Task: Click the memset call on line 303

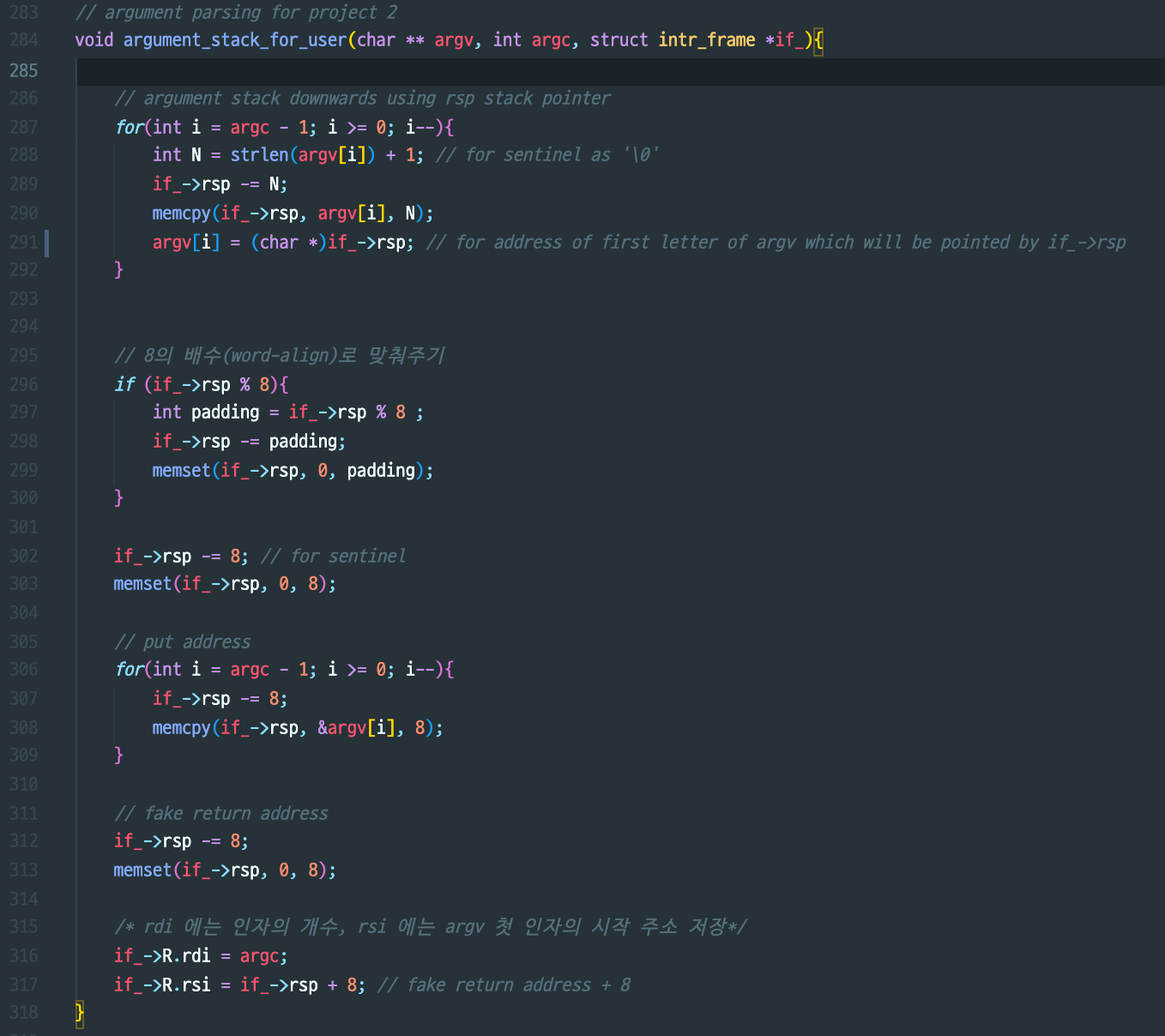Action: click(x=142, y=583)
